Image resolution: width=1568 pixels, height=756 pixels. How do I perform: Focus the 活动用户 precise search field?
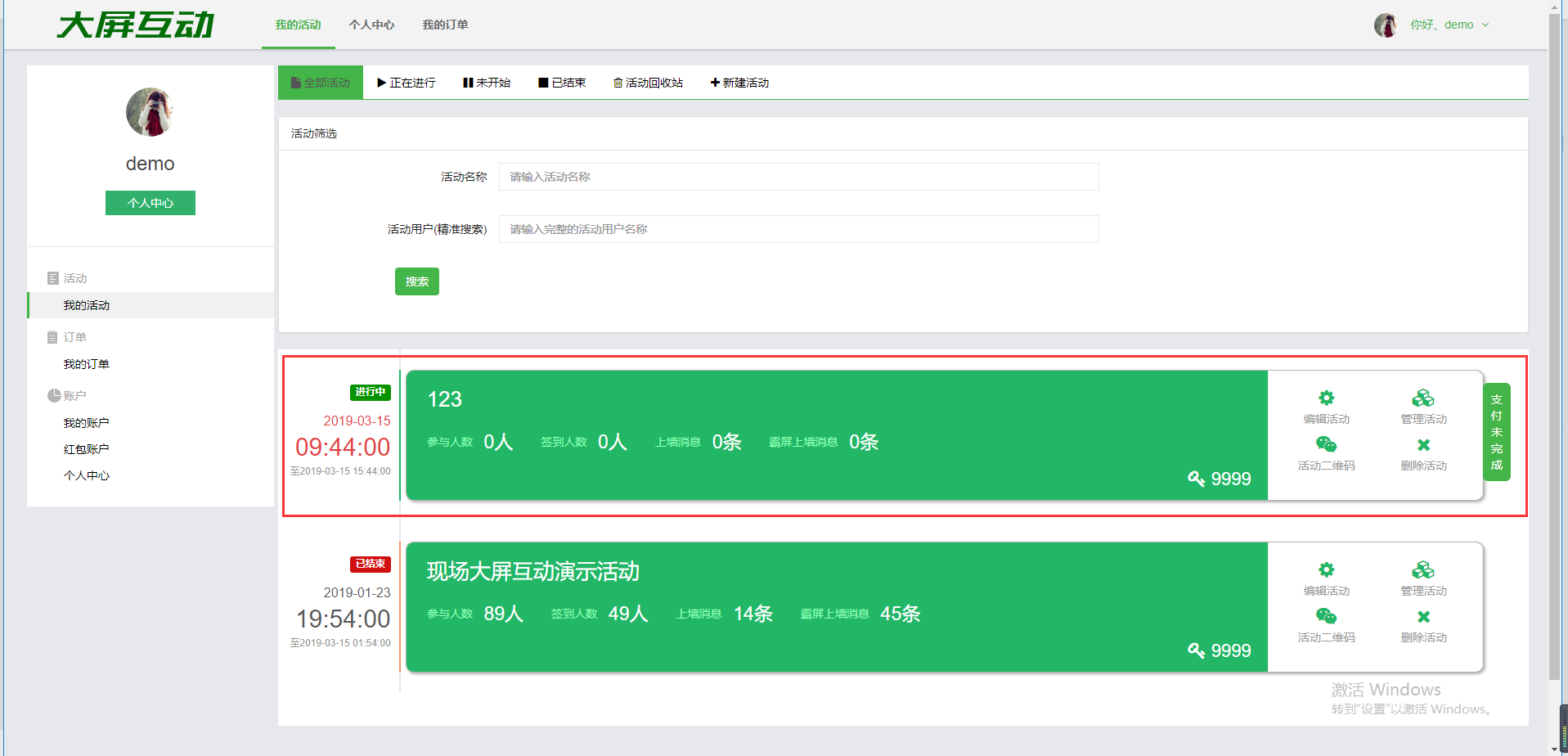798,229
